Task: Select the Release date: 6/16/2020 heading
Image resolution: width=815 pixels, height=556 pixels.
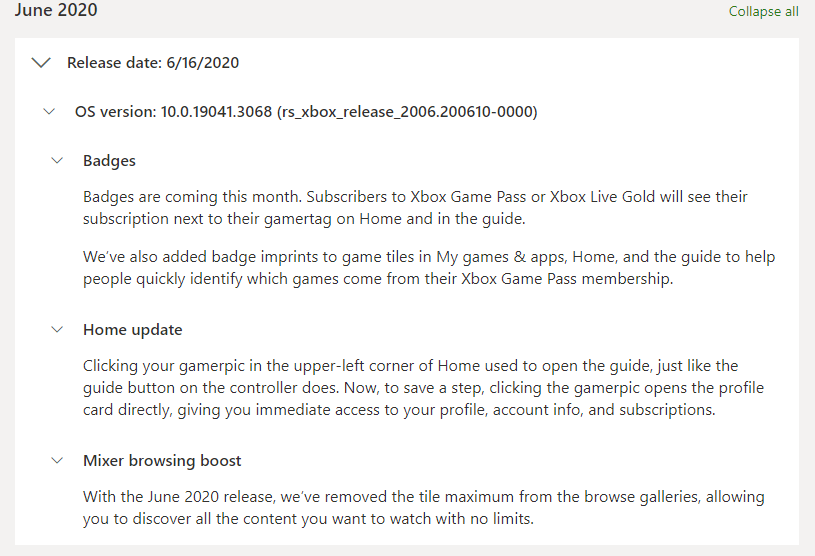Action: [153, 63]
